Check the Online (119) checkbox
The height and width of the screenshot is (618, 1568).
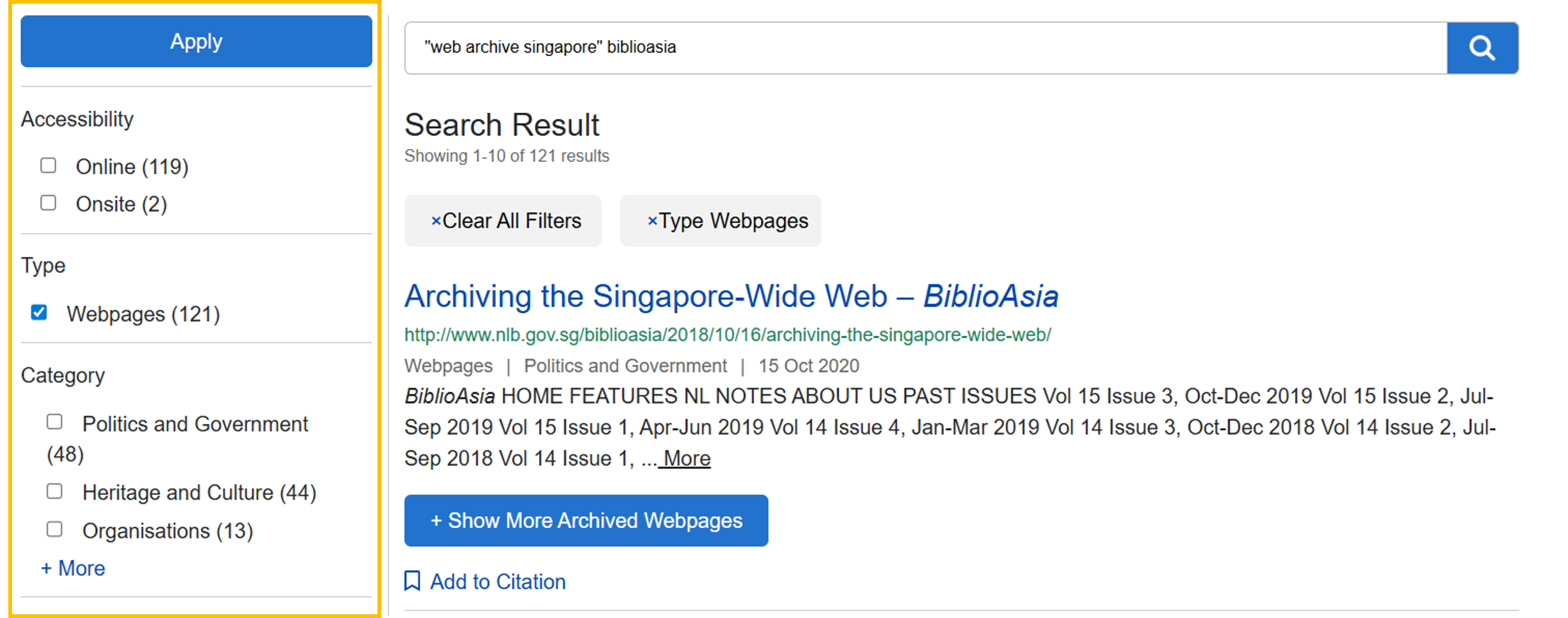pos(48,166)
